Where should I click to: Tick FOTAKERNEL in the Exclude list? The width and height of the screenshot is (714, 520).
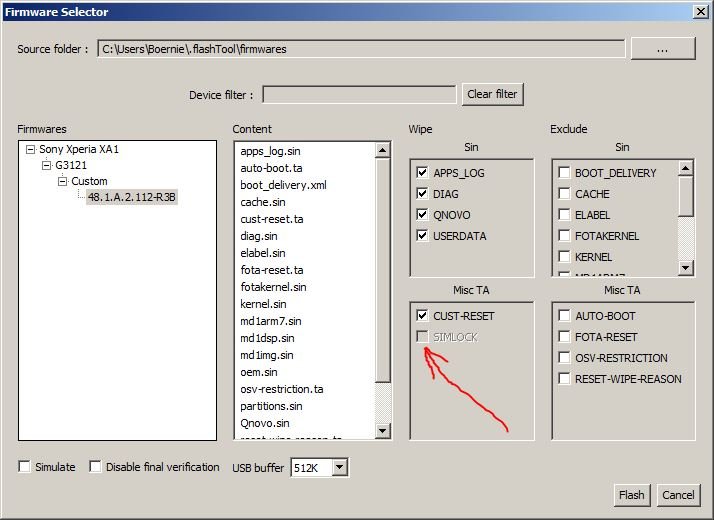(x=564, y=235)
